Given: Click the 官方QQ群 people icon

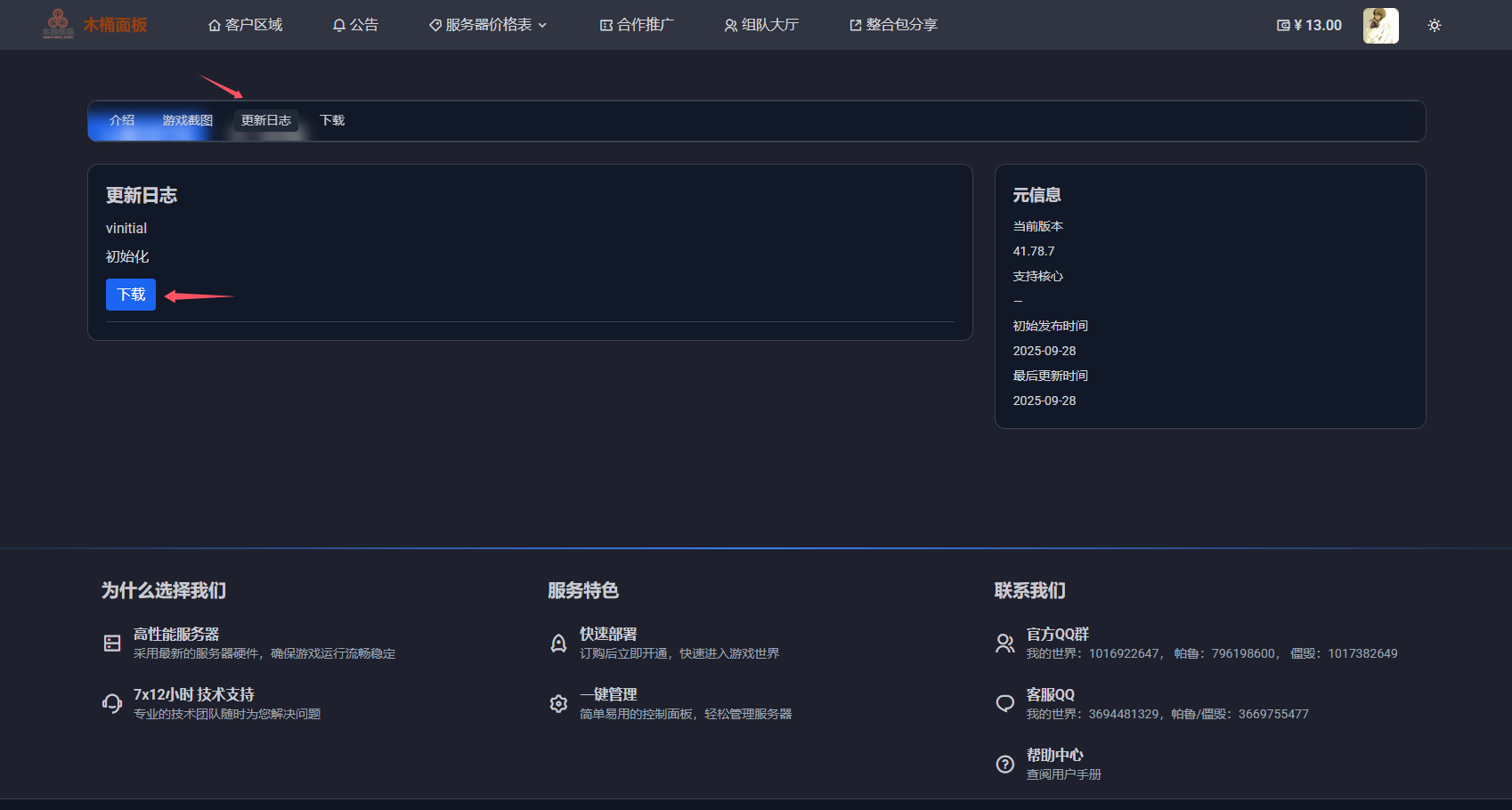Looking at the screenshot, I should click(1004, 643).
